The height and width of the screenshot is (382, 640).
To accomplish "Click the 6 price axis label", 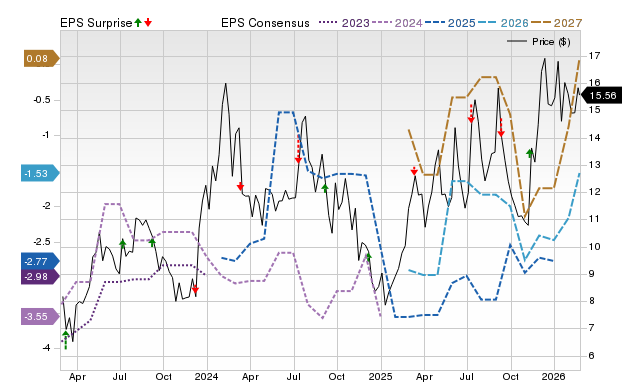I will 591,355.
